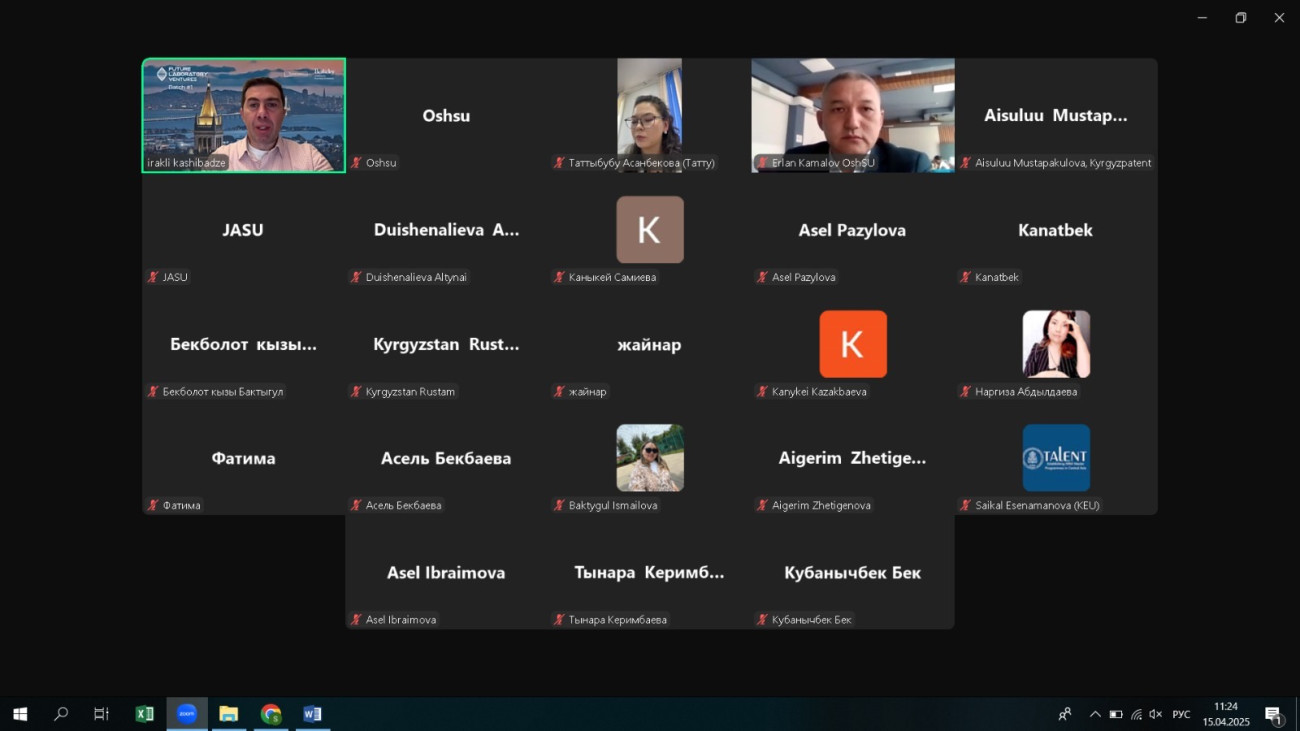The image size is (1300, 731).
Task: Click Saikal Esenamanova's TALENT logo tile
Action: pos(1056,458)
